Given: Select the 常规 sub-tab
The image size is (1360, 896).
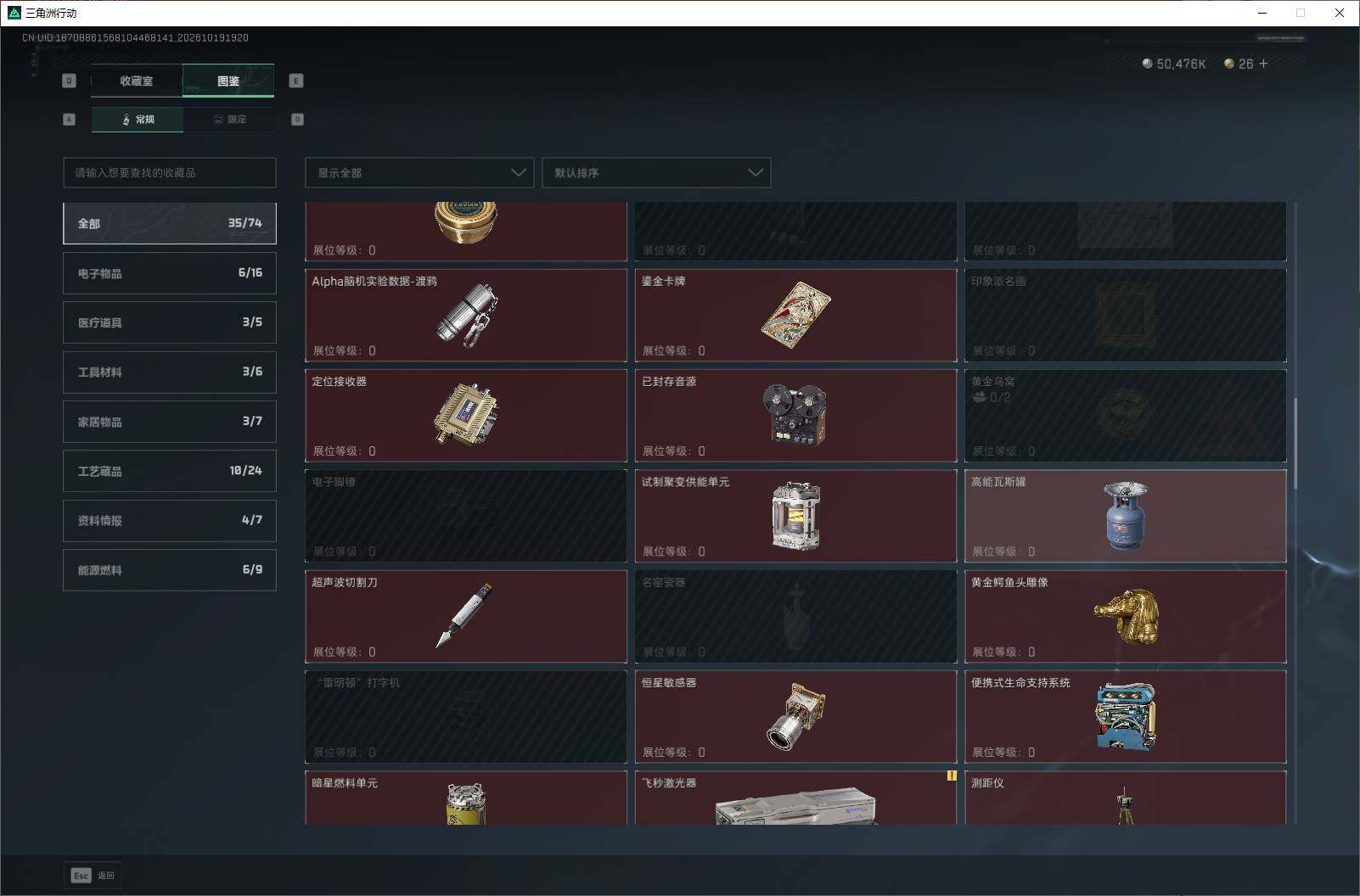Looking at the screenshot, I should tap(138, 120).
